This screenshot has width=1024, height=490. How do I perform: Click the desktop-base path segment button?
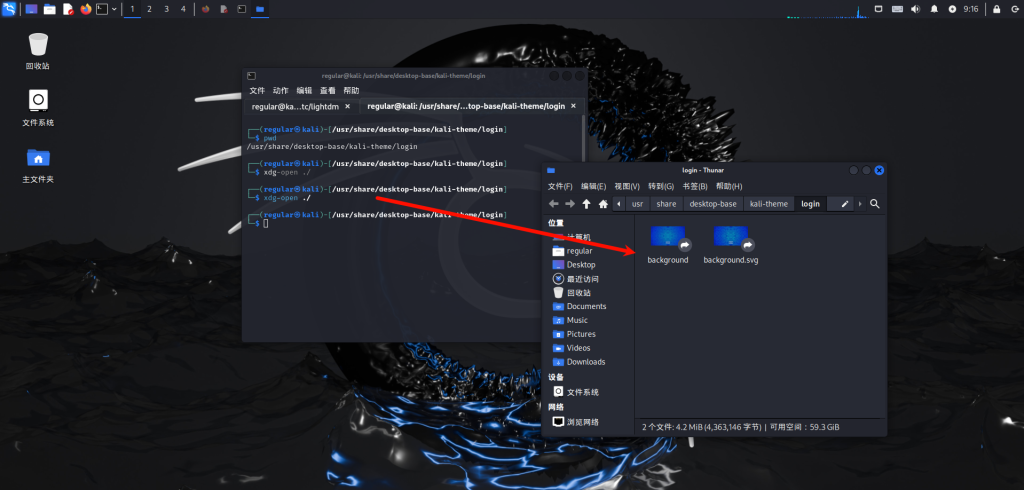pos(713,204)
